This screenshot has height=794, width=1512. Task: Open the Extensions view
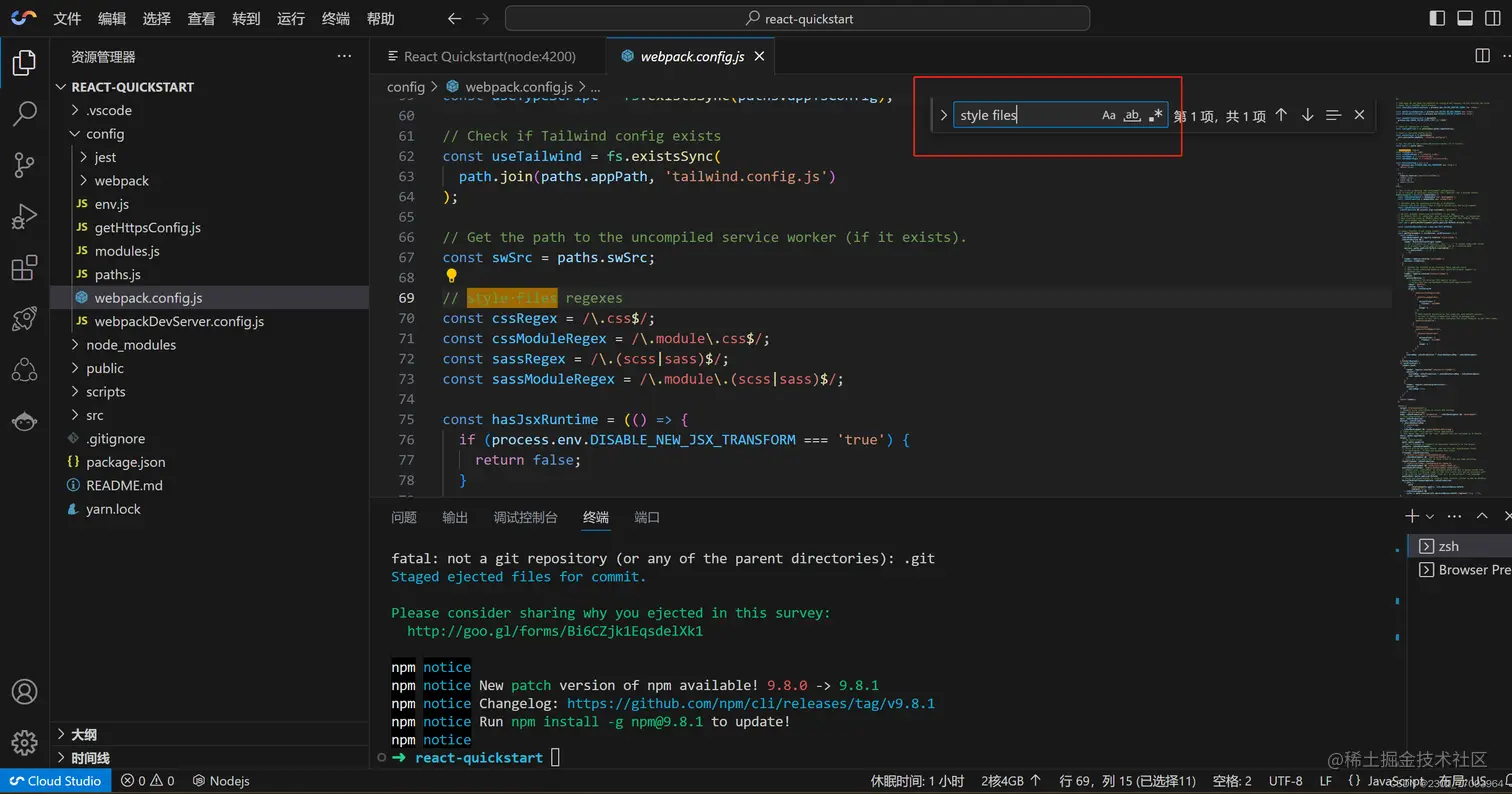click(x=24, y=268)
